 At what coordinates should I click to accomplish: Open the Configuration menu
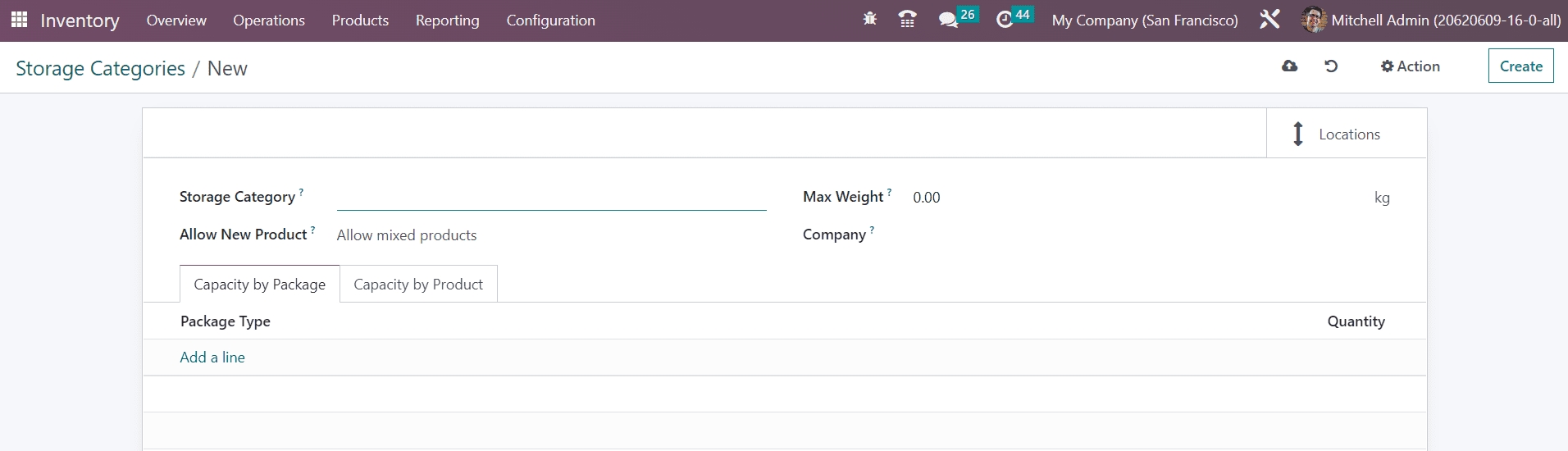tap(550, 20)
